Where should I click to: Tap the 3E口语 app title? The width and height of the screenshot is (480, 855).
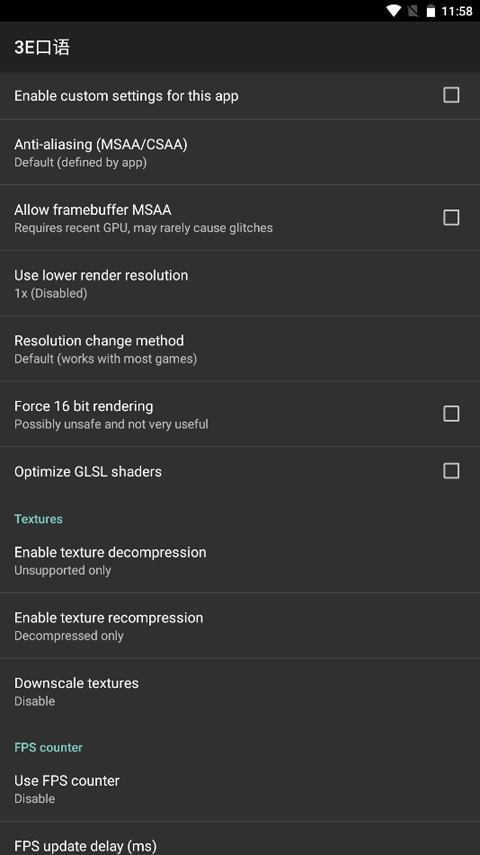tap(42, 47)
